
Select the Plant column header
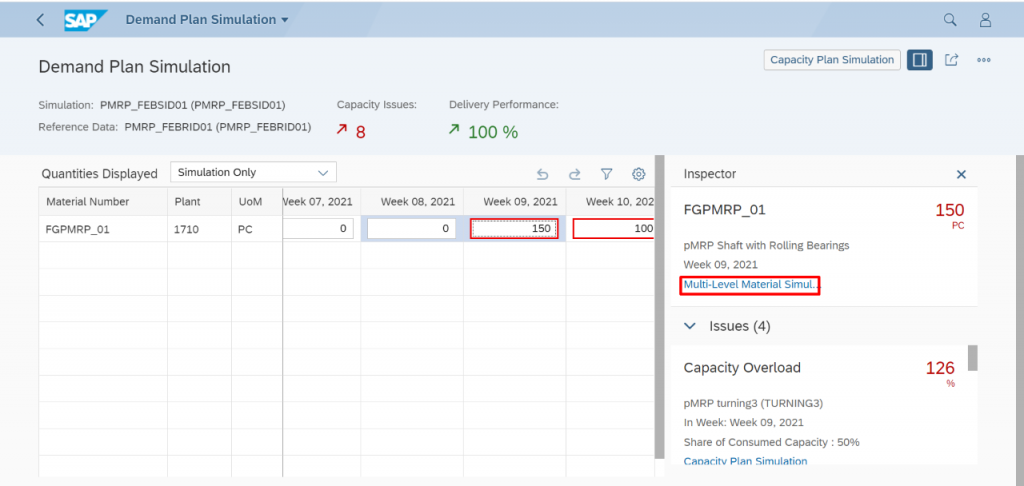[x=200, y=202]
